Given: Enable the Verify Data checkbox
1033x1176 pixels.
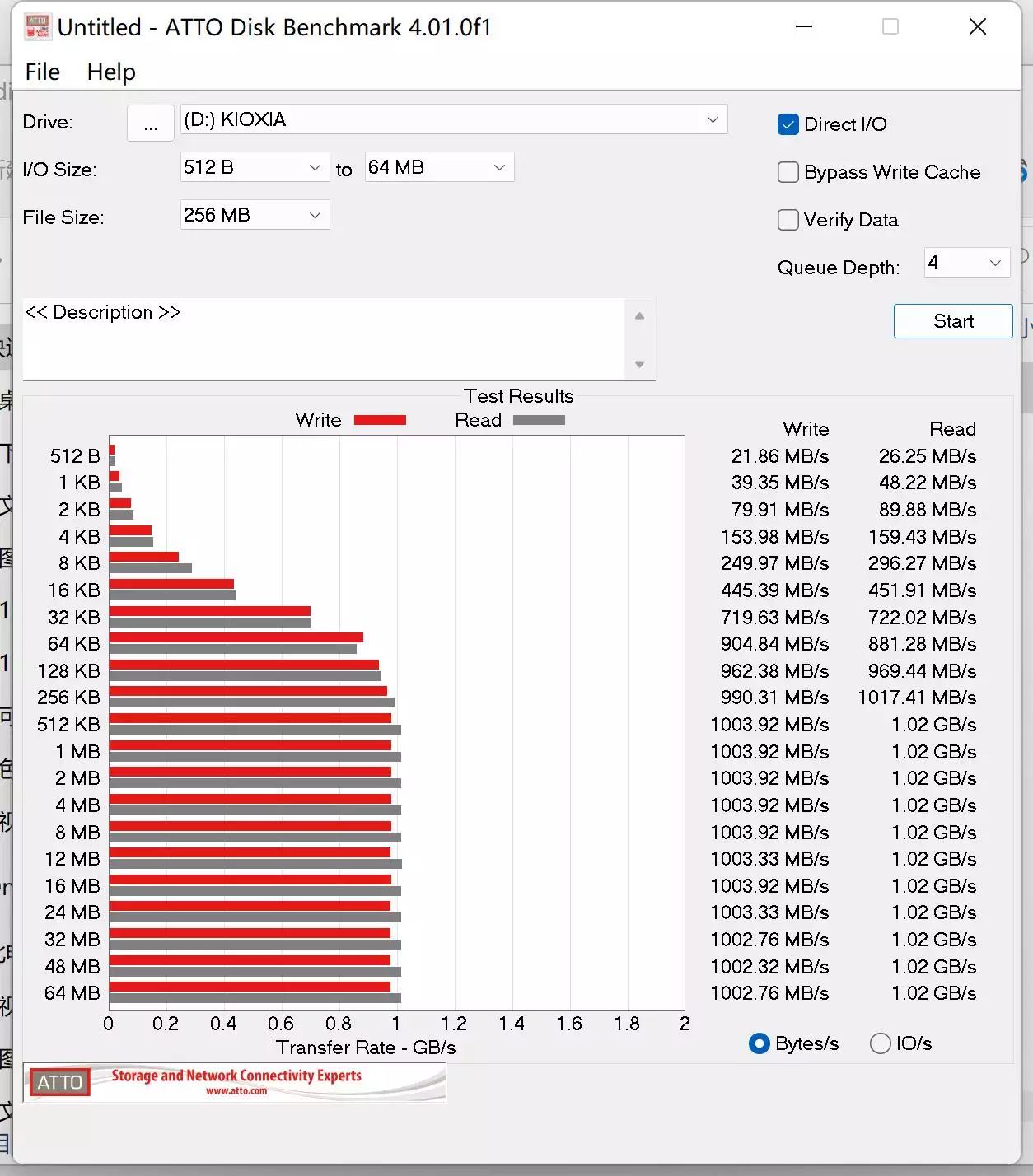Looking at the screenshot, I should coord(788,220).
